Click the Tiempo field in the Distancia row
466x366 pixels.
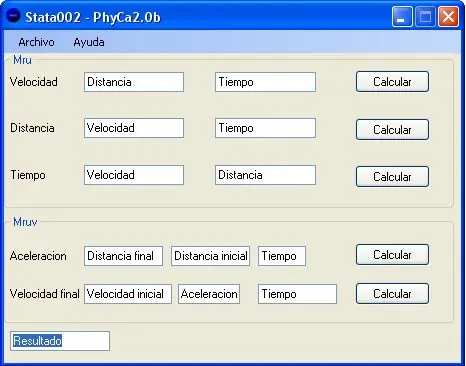coord(265,128)
